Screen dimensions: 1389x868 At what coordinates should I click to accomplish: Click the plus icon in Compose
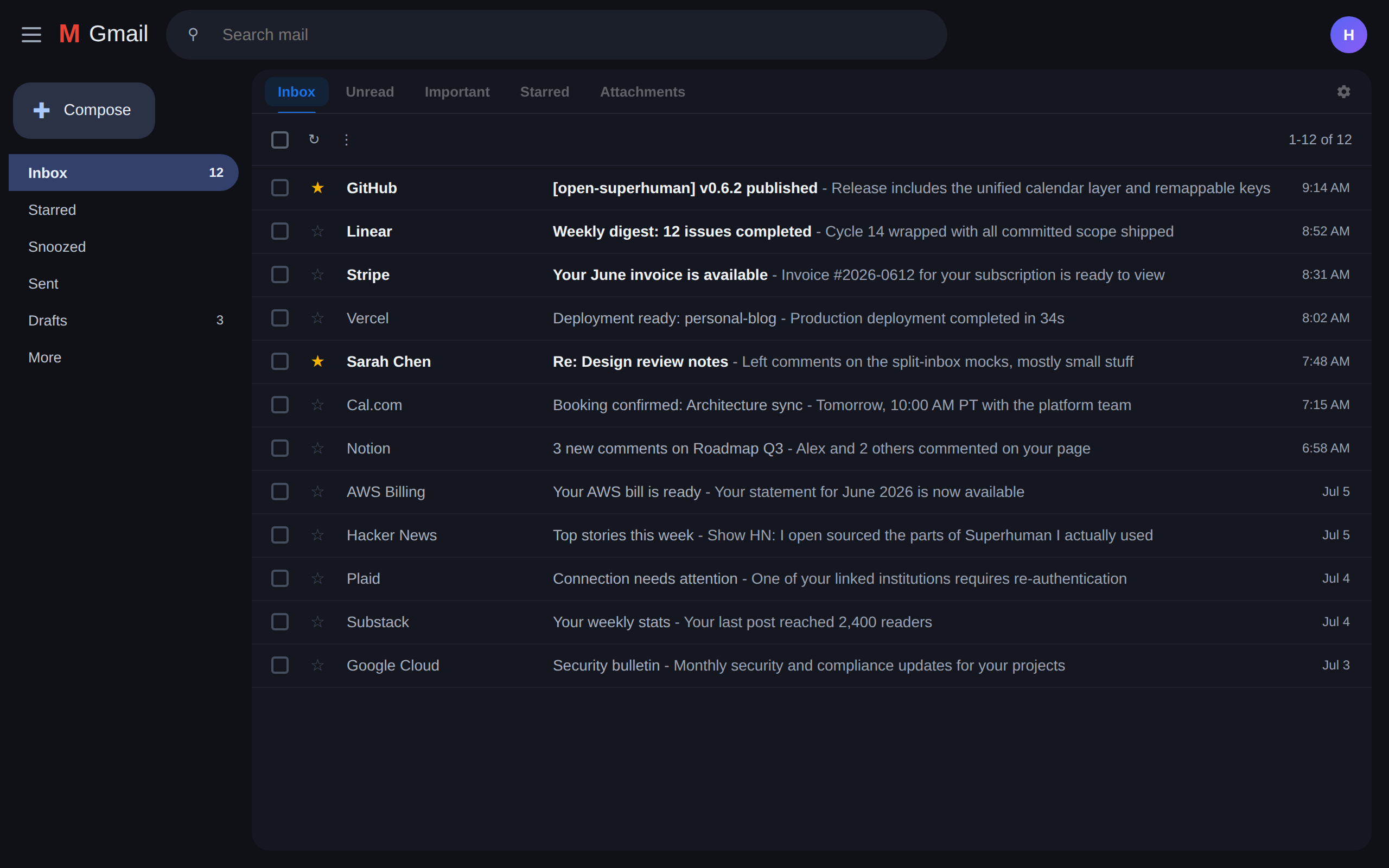pos(41,110)
